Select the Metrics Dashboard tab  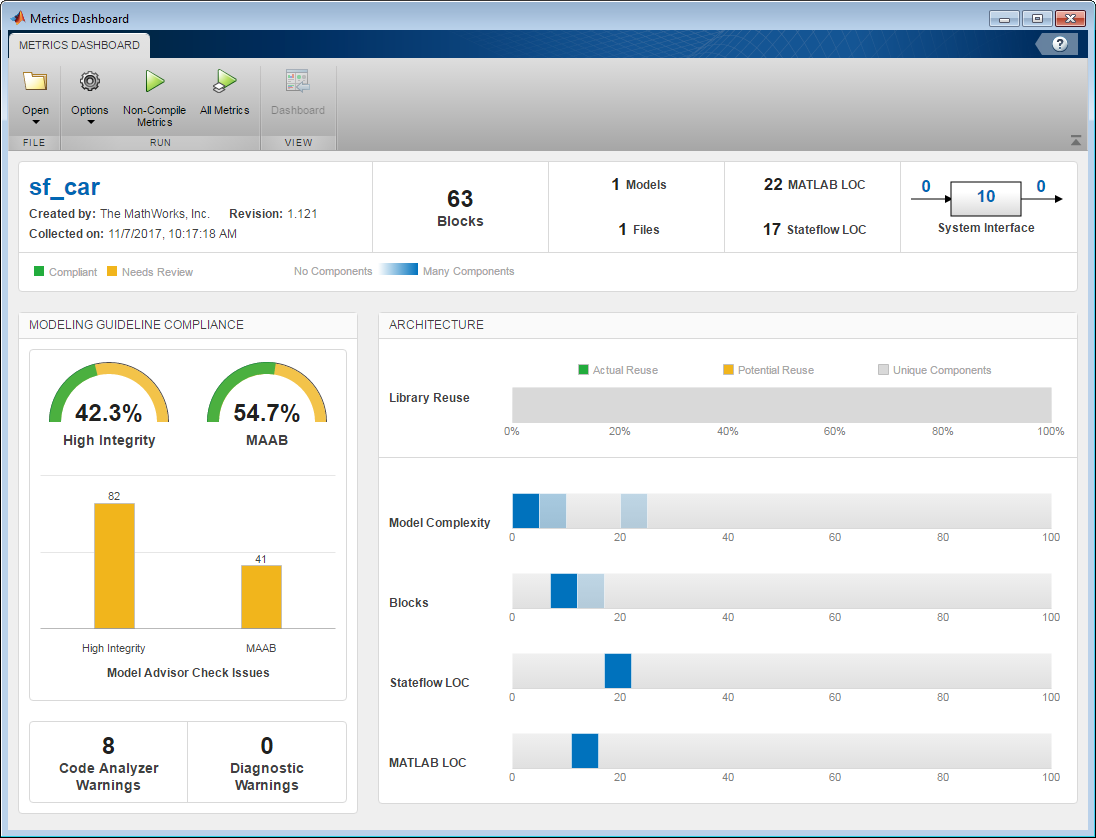coord(79,45)
